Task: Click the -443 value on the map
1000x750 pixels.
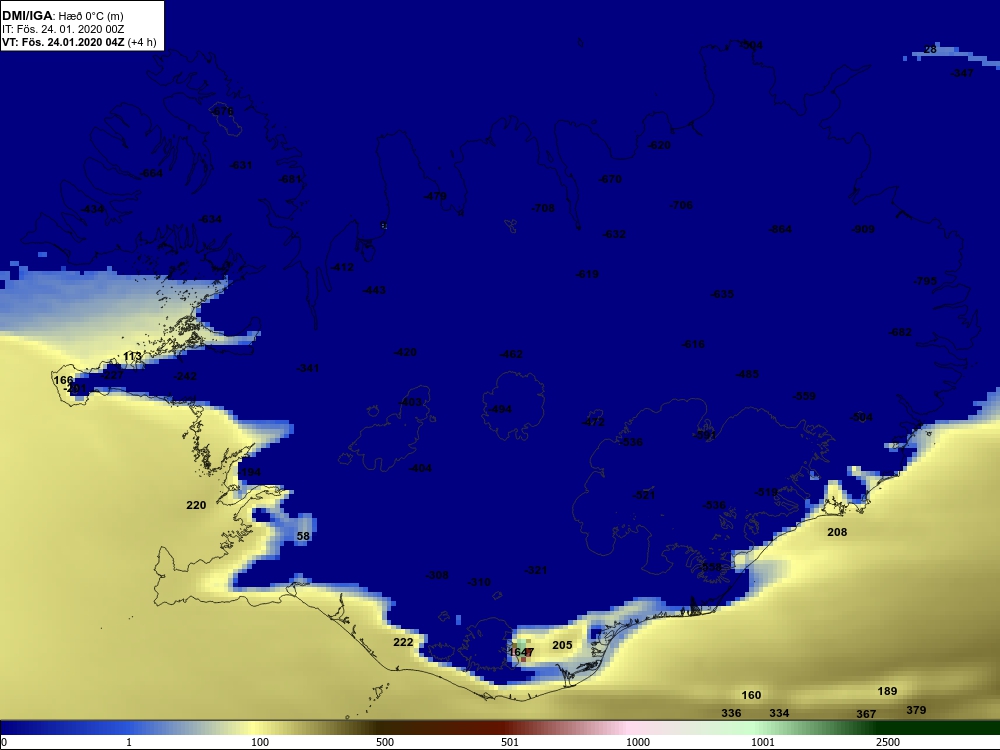Action: point(374,290)
